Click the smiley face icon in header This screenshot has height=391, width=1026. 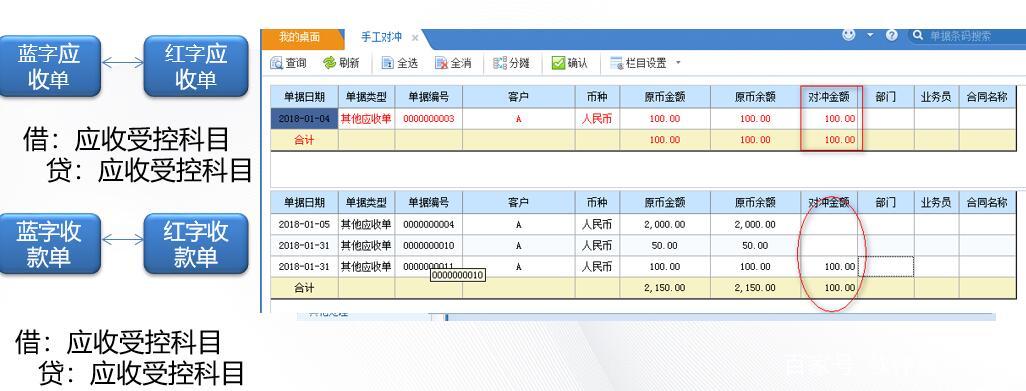[849, 35]
